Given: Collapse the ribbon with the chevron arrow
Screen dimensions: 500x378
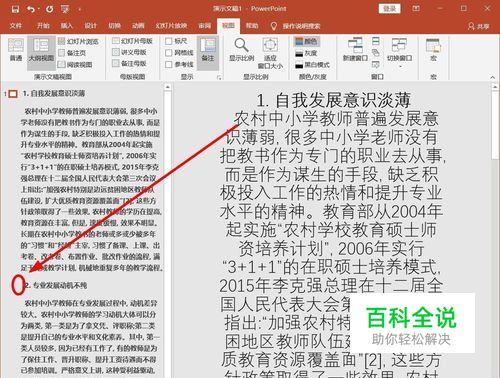Looking at the screenshot, I should pyautogui.click(x=493, y=77).
